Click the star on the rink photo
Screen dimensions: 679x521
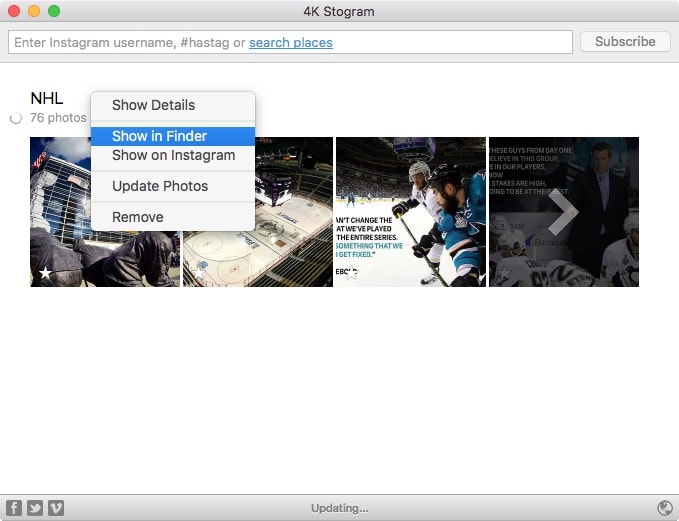(198, 272)
